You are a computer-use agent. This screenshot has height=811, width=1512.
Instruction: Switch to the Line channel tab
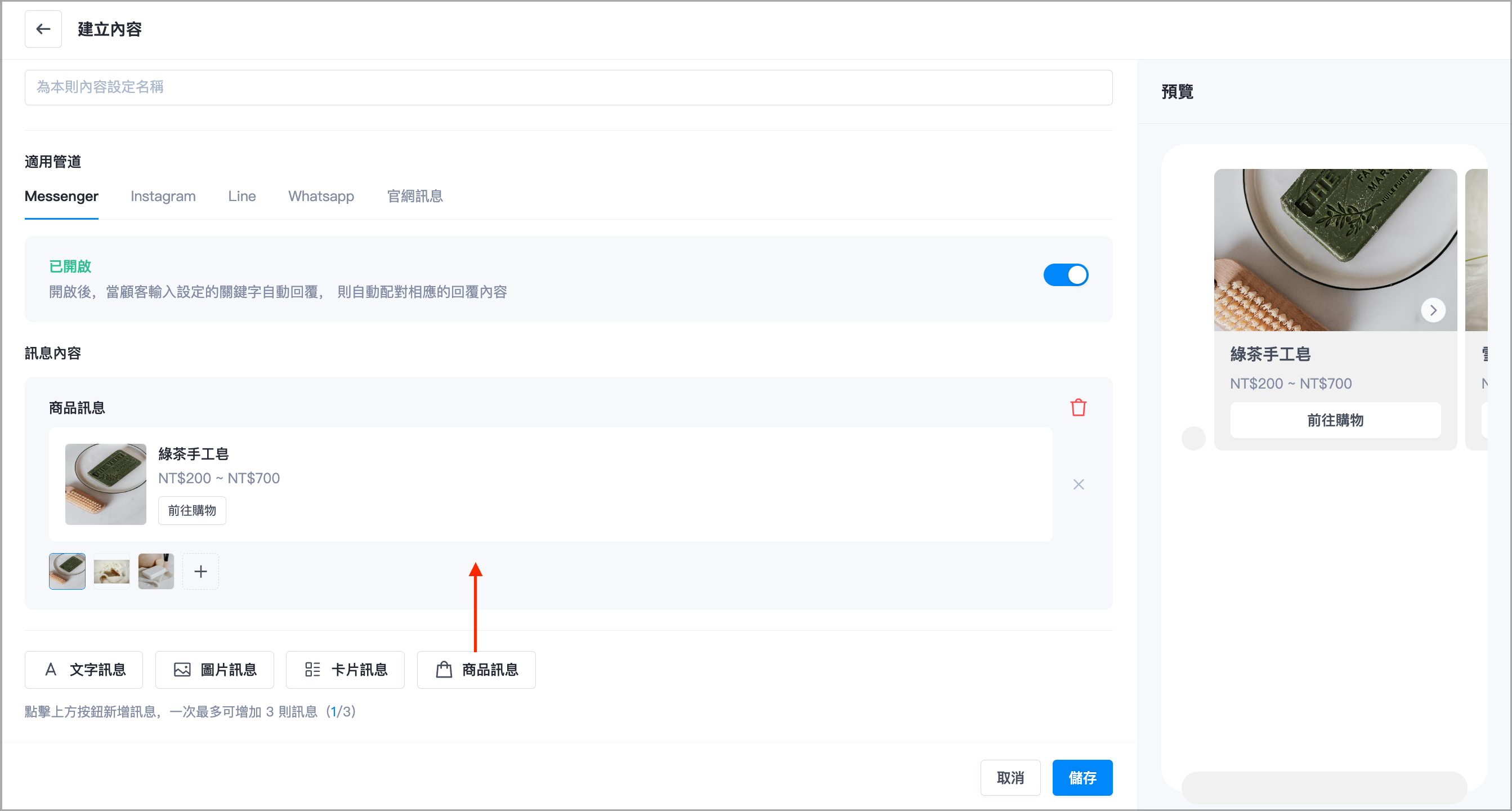[x=242, y=196]
